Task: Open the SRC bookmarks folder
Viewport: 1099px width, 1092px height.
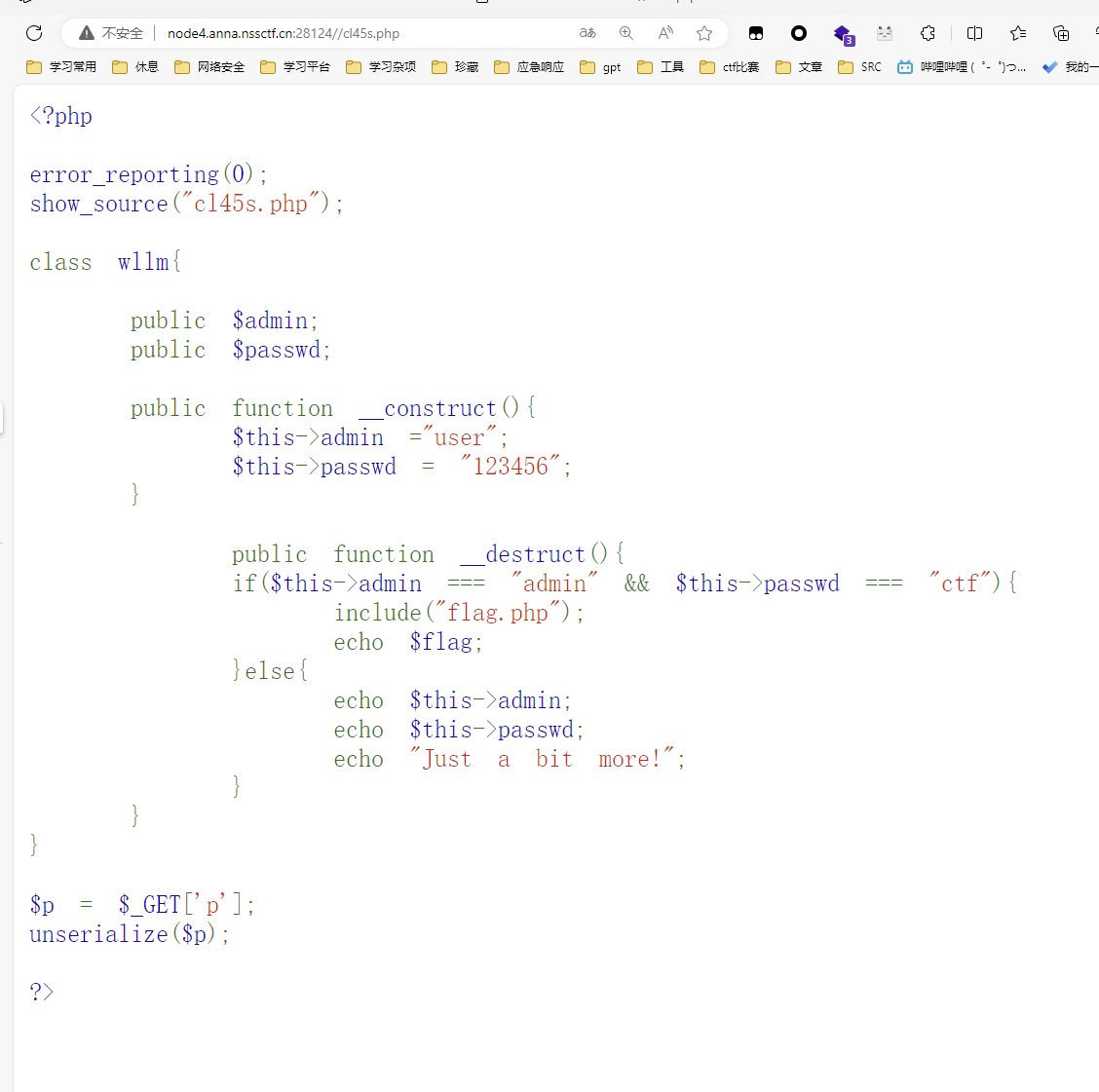Action: [859, 67]
